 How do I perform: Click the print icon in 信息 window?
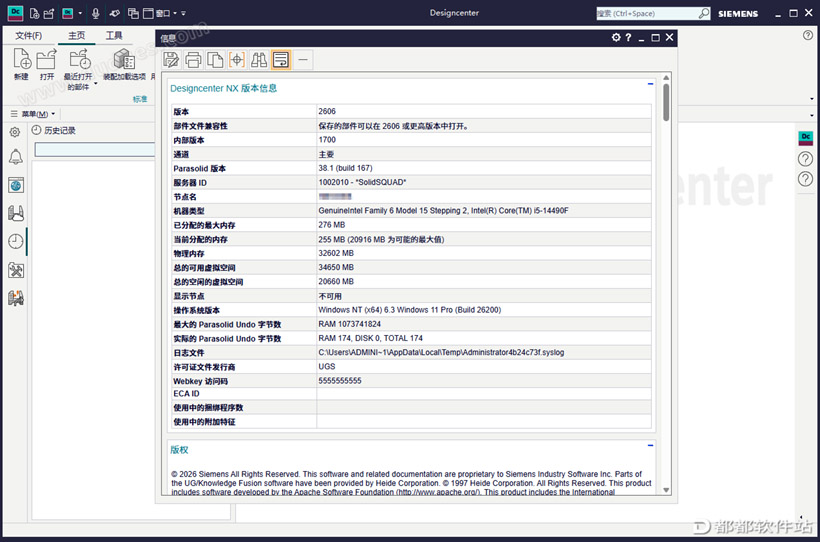coord(193,60)
